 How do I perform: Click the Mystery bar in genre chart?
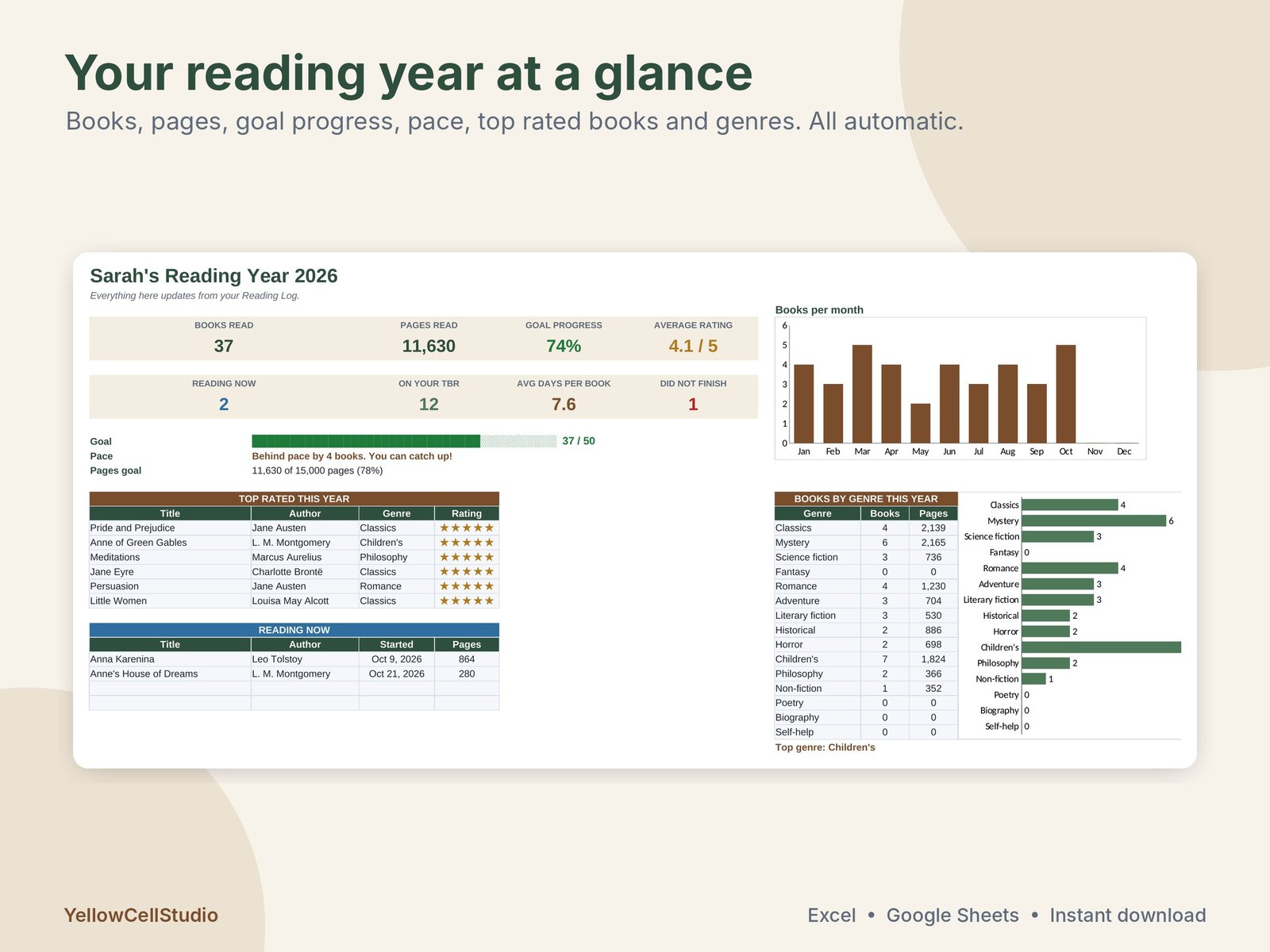[1094, 521]
